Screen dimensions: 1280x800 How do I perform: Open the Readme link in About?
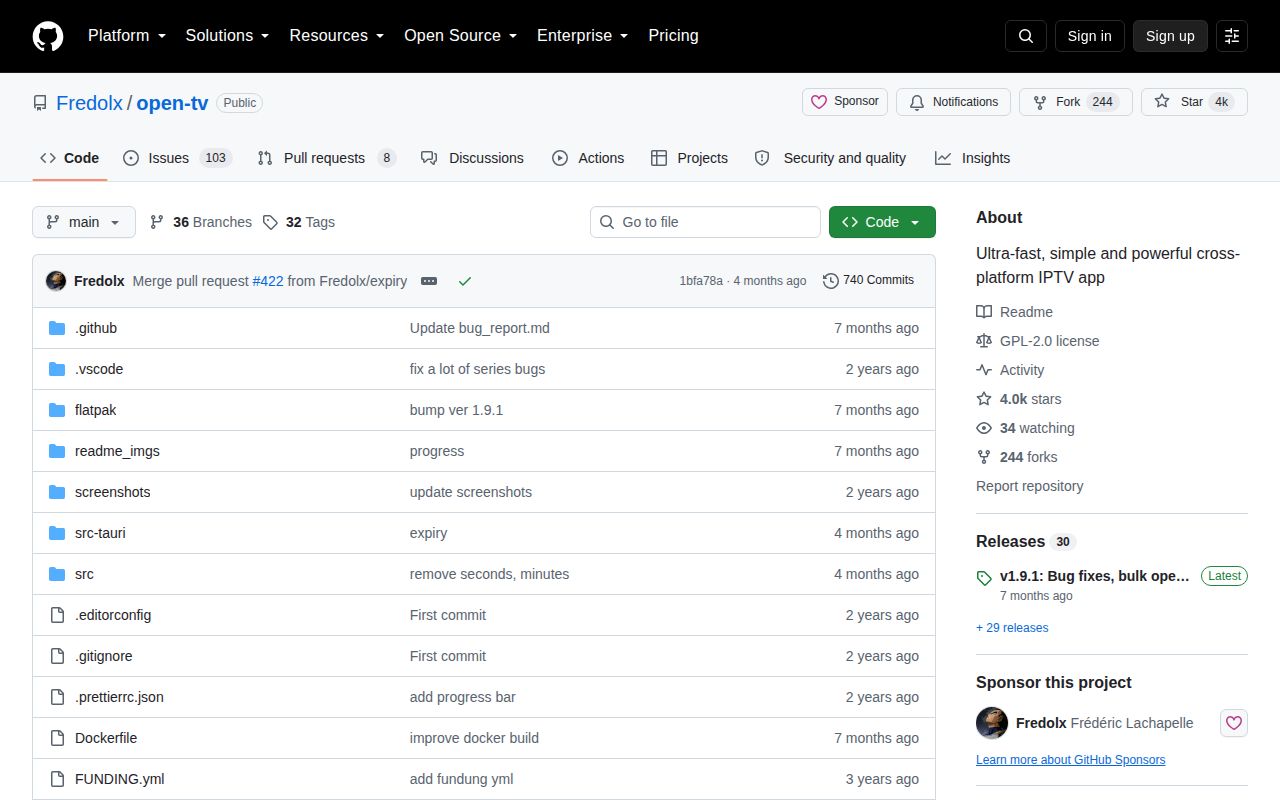coord(1015,312)
